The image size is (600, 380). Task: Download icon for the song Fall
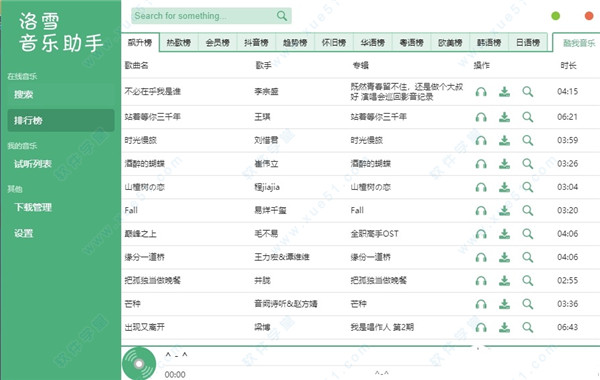click(x=504, y=210)
